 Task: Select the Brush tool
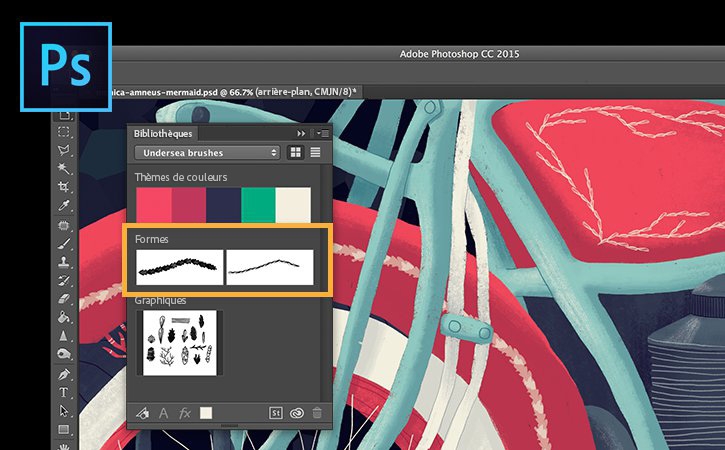pyautogui.click(x=64, y=244)
